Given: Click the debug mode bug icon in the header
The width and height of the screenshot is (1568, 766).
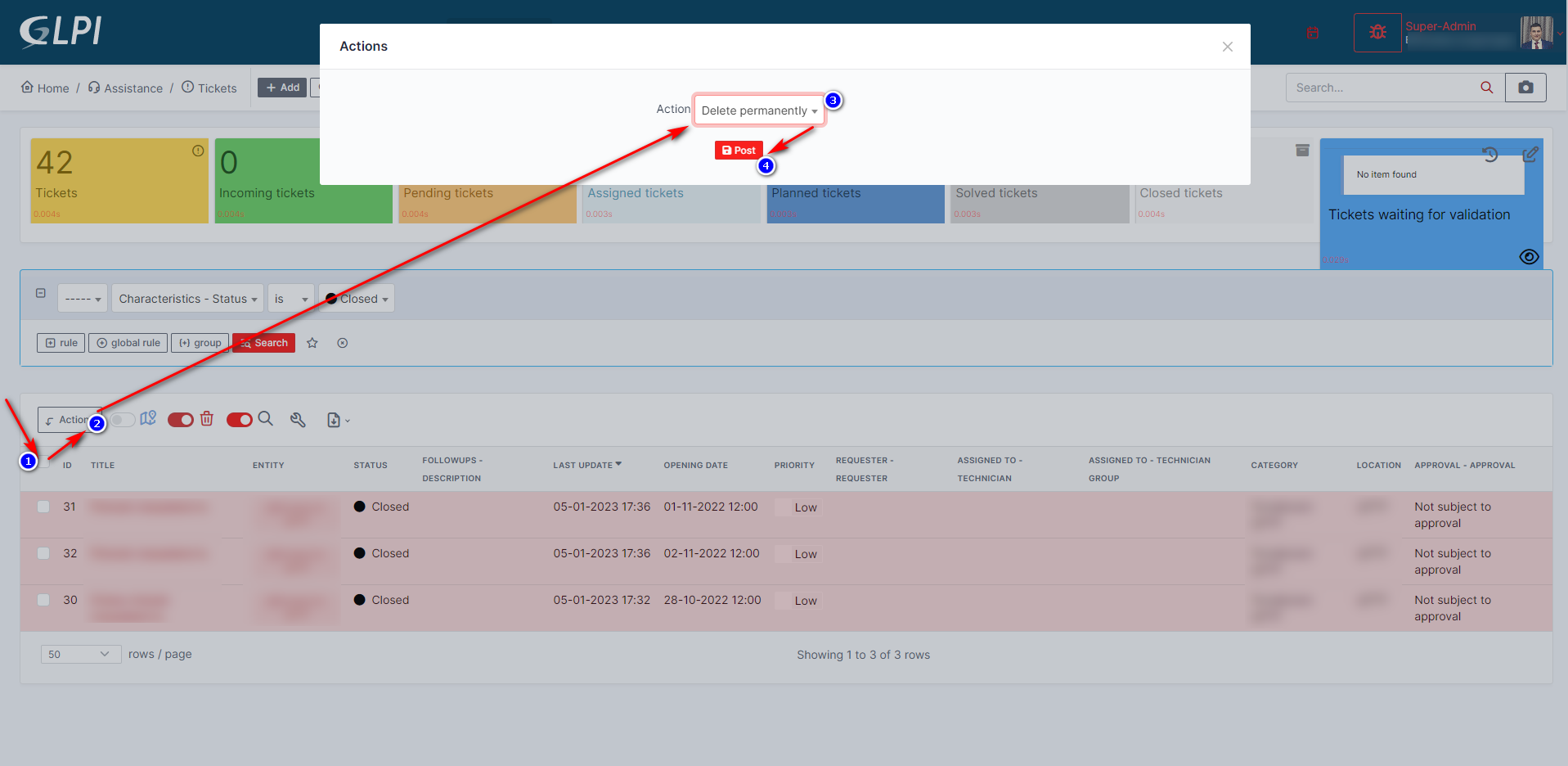Looking at the screenshot, I should 1377,32.
